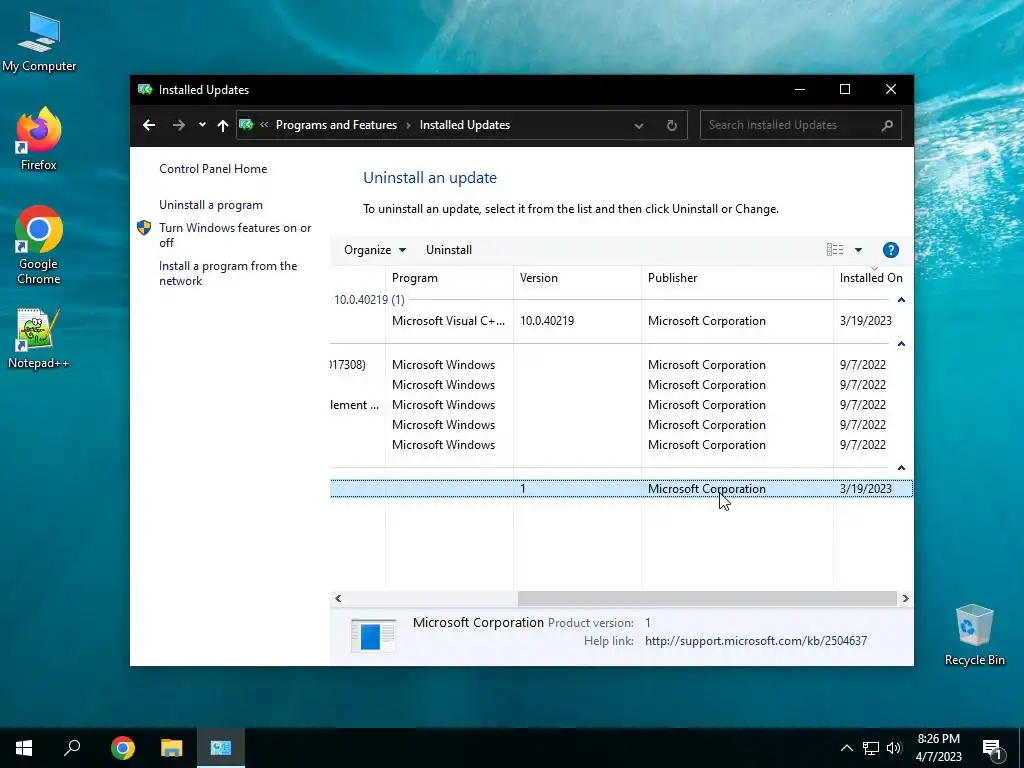The height and width of the screenshot is (768, 1024).
Task: Open Windows Start menu
Action: pos(24,748)
